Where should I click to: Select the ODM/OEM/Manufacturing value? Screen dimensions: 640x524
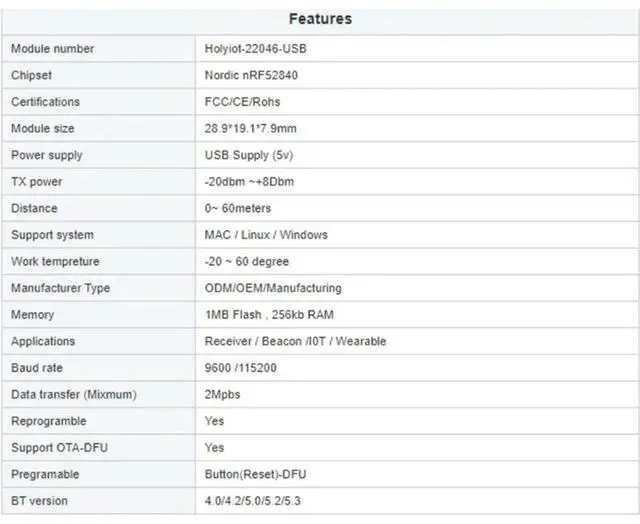[x=272, y=288]
